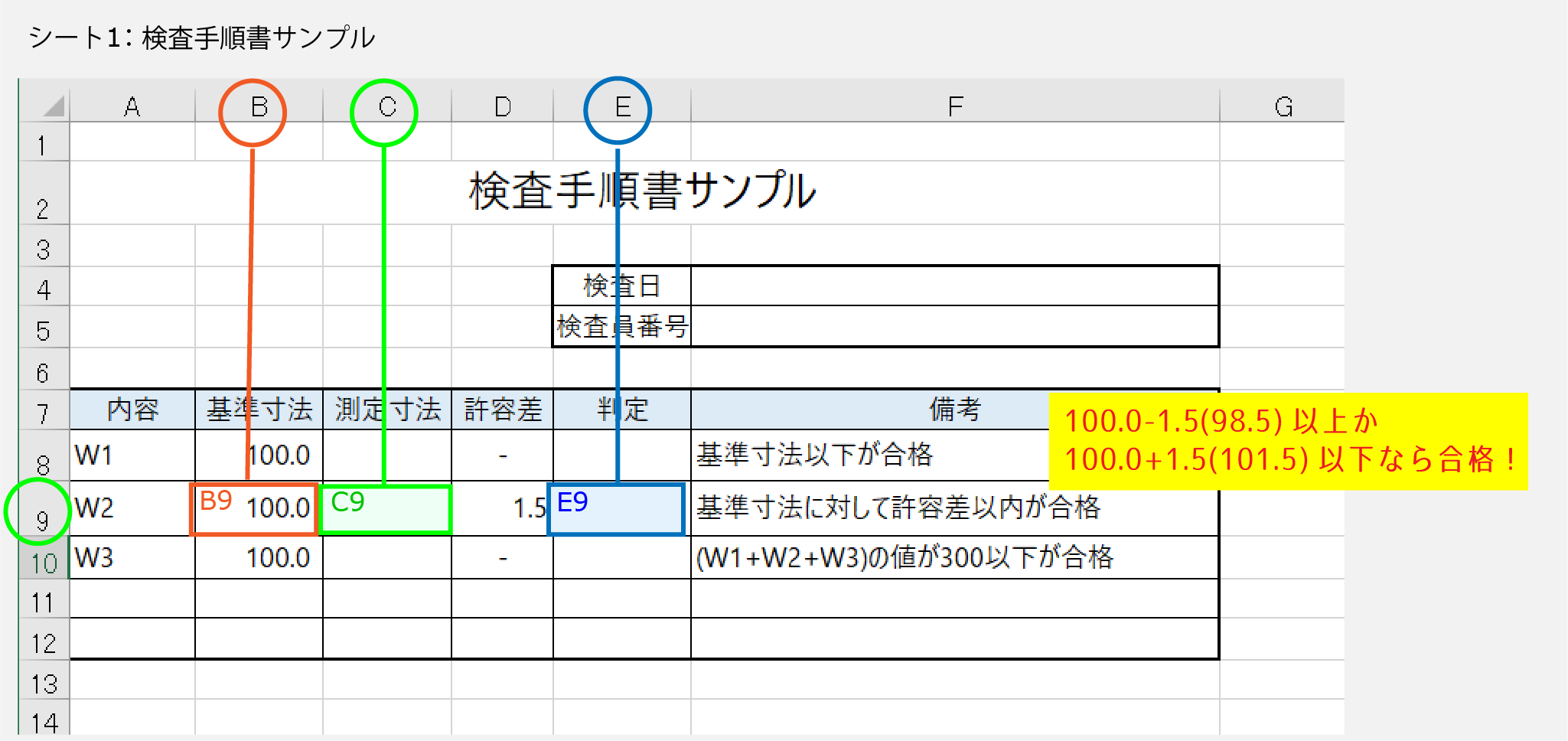Click the select-all corner triangle
This screenshot has height=741, width=1568.
click(53, 106)
